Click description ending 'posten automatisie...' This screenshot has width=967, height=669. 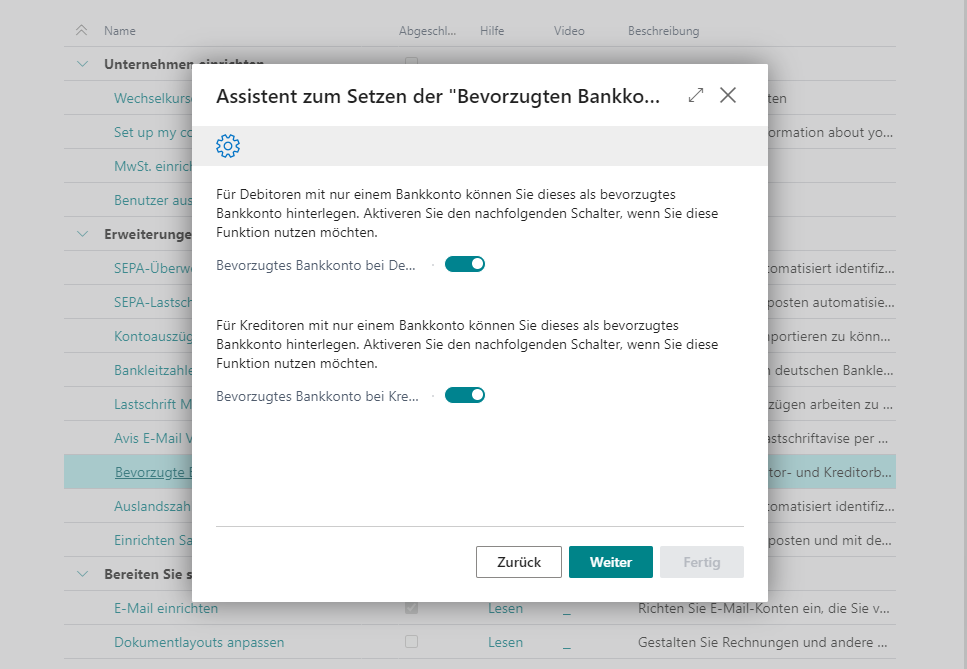tap(831, 302)
